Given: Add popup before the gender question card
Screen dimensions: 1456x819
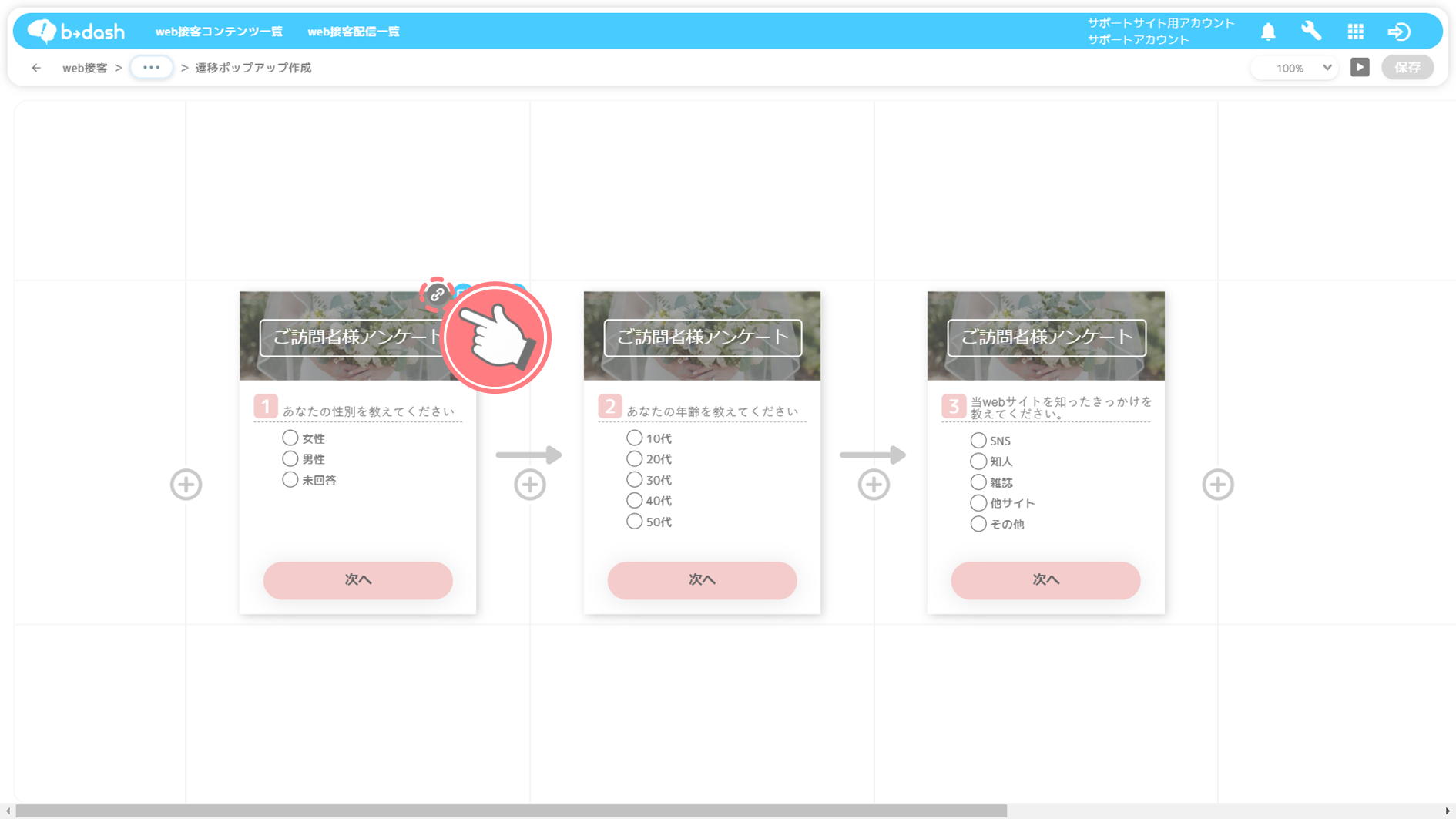Looking at the screenshot, I should point(186,485).
